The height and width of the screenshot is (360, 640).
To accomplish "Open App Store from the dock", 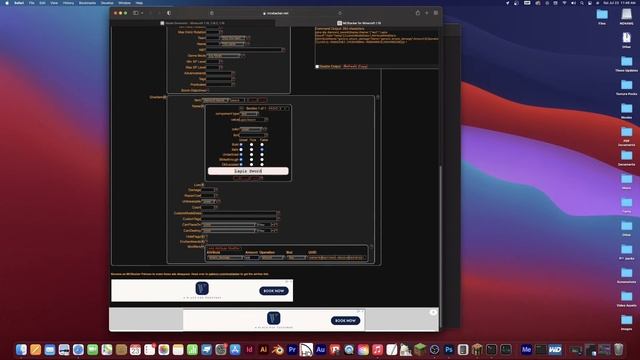I will coord(235,350).
